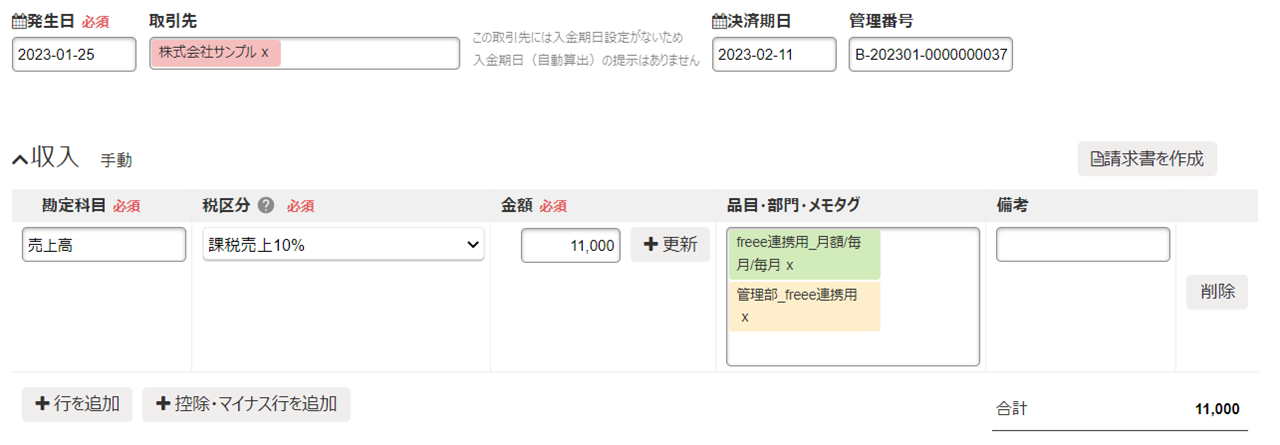Click empty space in 取引先 tag field

point(370,54)
